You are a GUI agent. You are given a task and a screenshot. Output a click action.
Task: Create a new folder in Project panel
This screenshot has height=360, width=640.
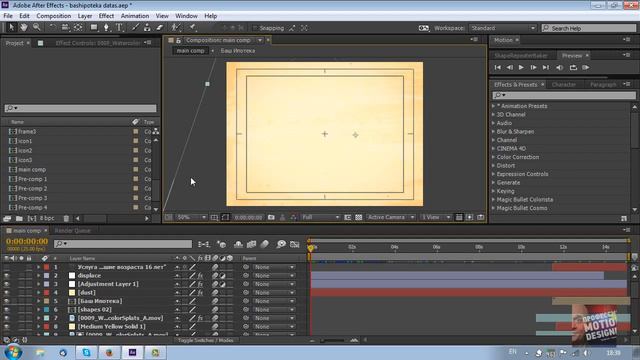(19, 218)
